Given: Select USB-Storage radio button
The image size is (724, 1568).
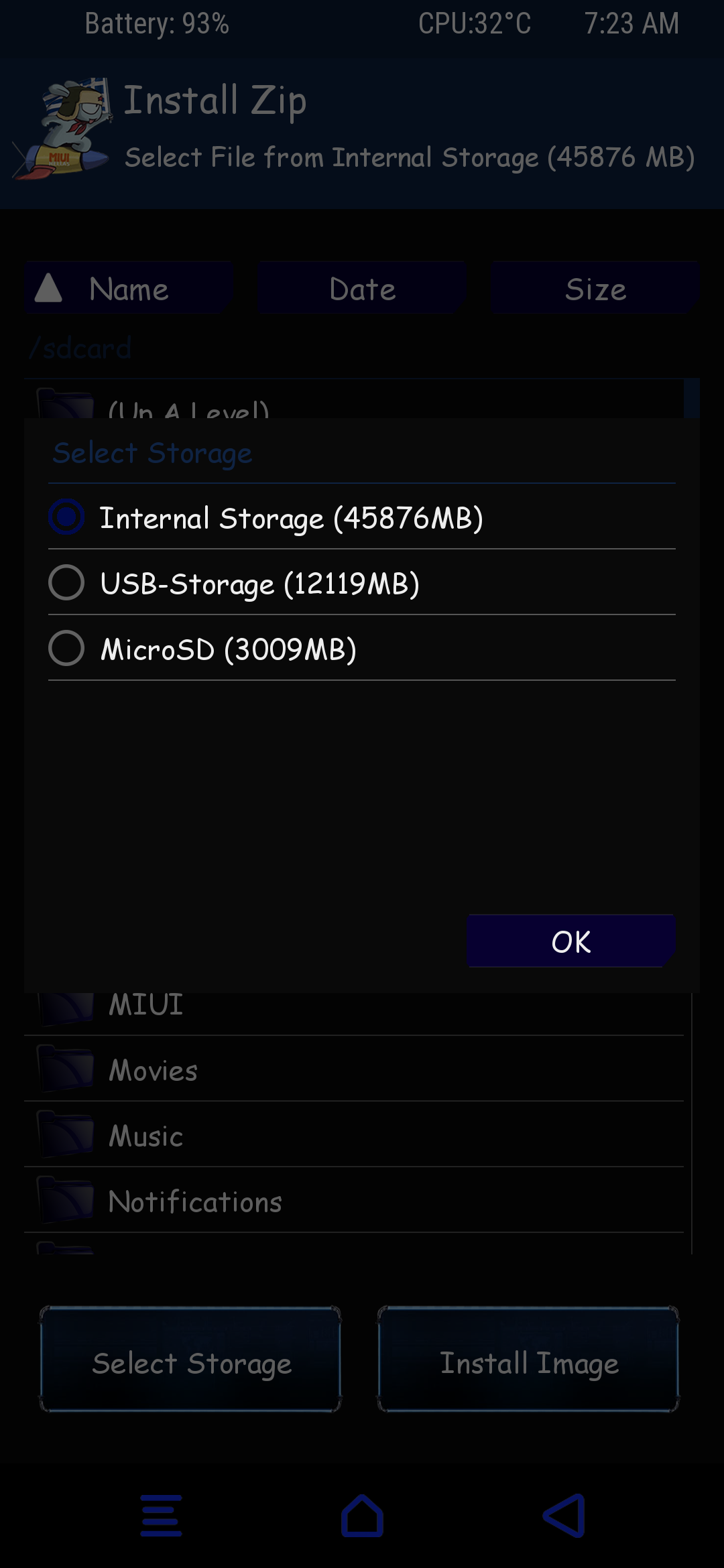Looking at the screenshot, I should (66, 582).
